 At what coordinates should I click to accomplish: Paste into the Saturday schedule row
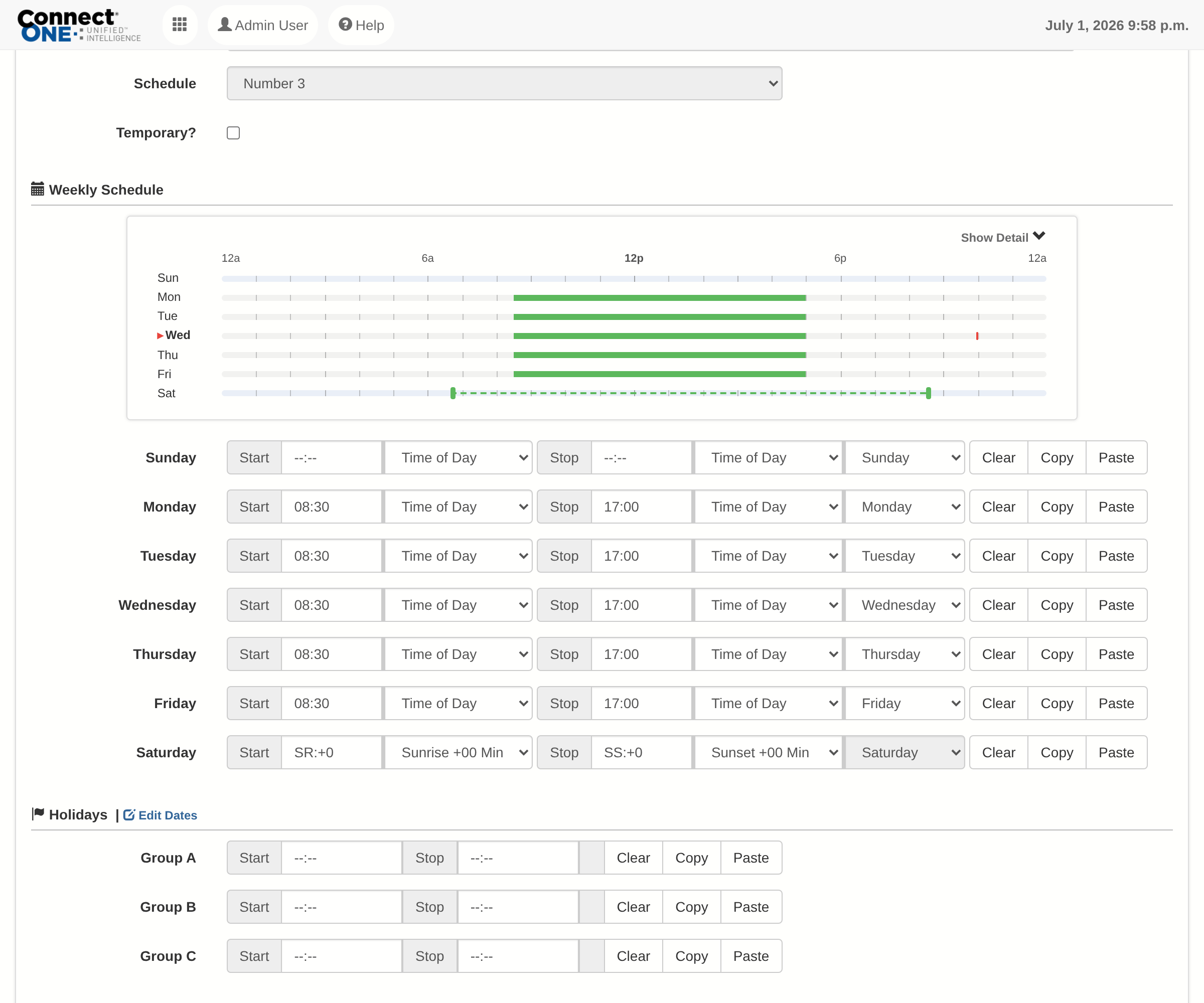point(1116,753)
